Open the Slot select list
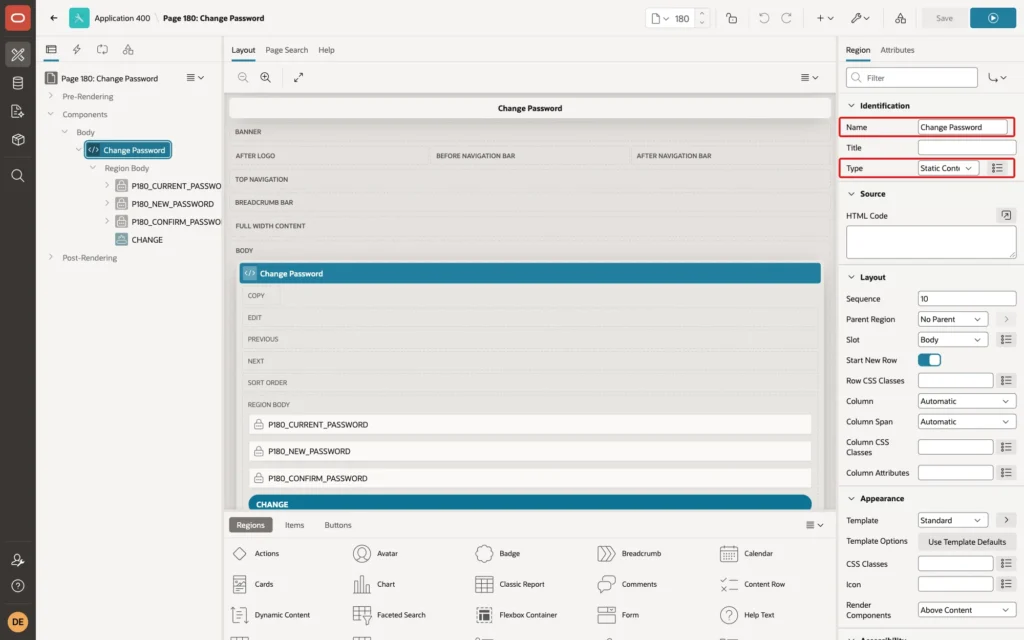Viewport: 1024px width, 640px height. tap(952, 340)
